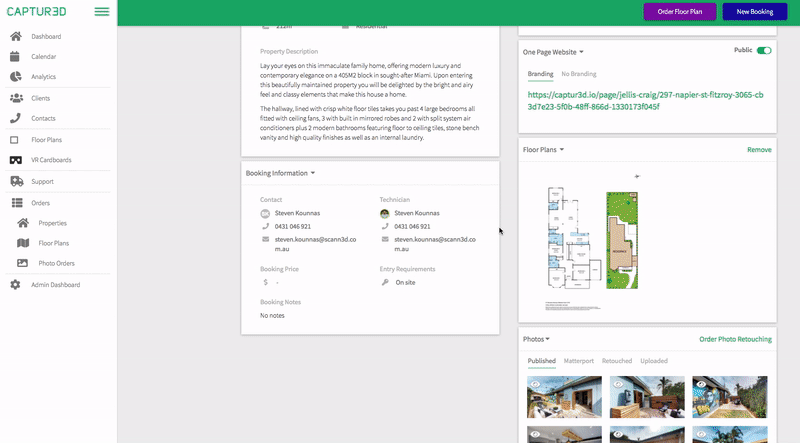
Task: Open the third published photo thumbnail
Action: [x=730, y=397]
